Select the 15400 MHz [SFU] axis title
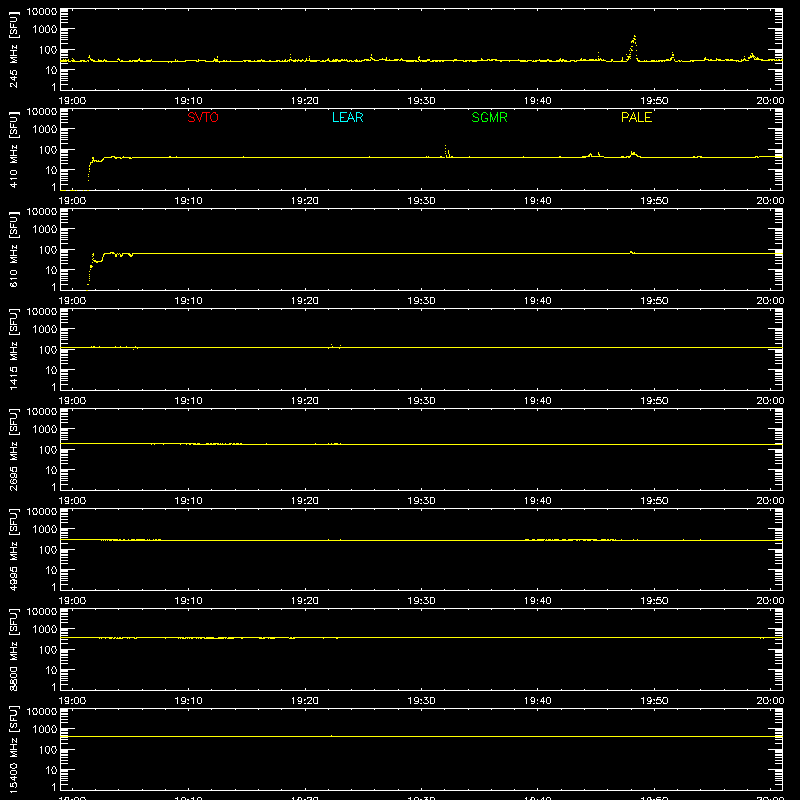The height and width of the screenshot is (800, 800). (14, 749)
